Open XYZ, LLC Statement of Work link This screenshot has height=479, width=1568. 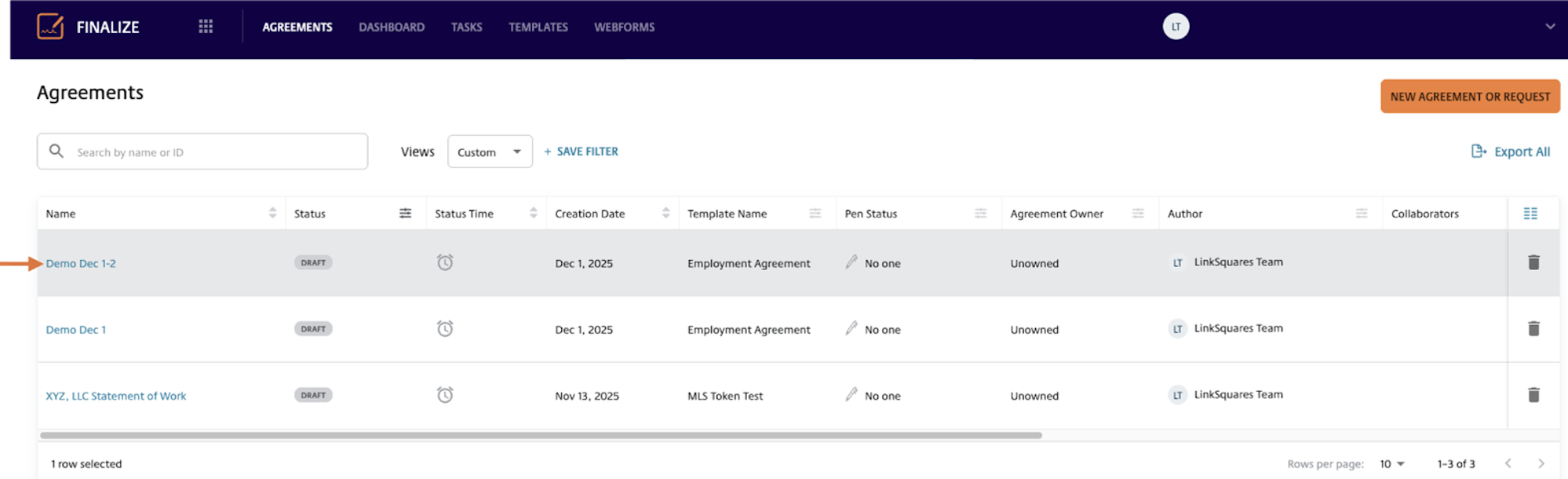click(116, 396)
